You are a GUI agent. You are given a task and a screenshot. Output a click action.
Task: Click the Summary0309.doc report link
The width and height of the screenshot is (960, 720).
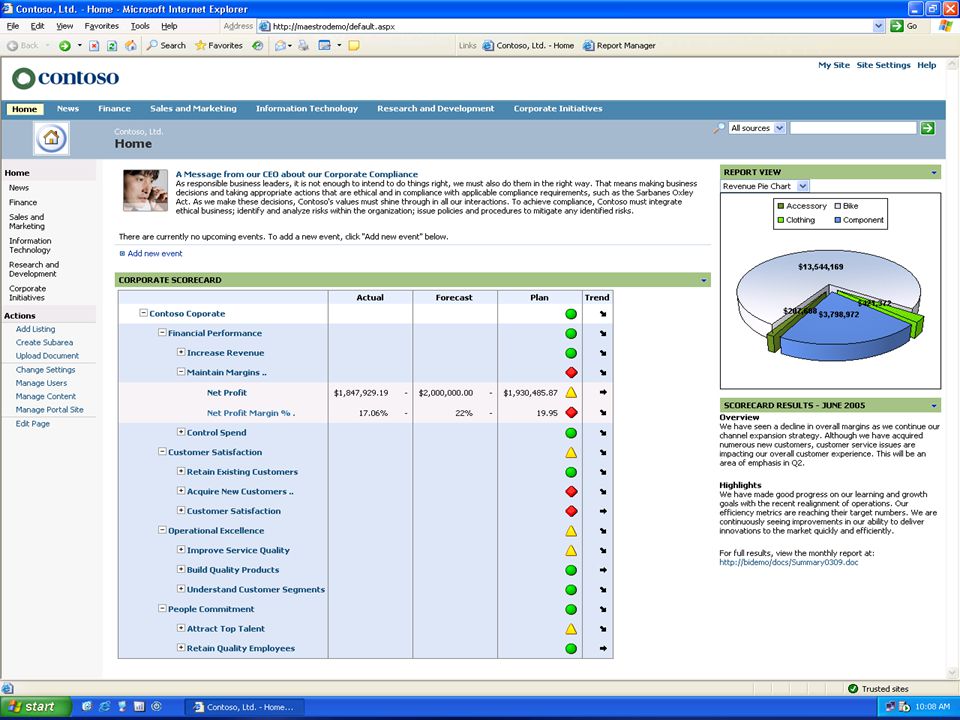(x=789, y=562)
